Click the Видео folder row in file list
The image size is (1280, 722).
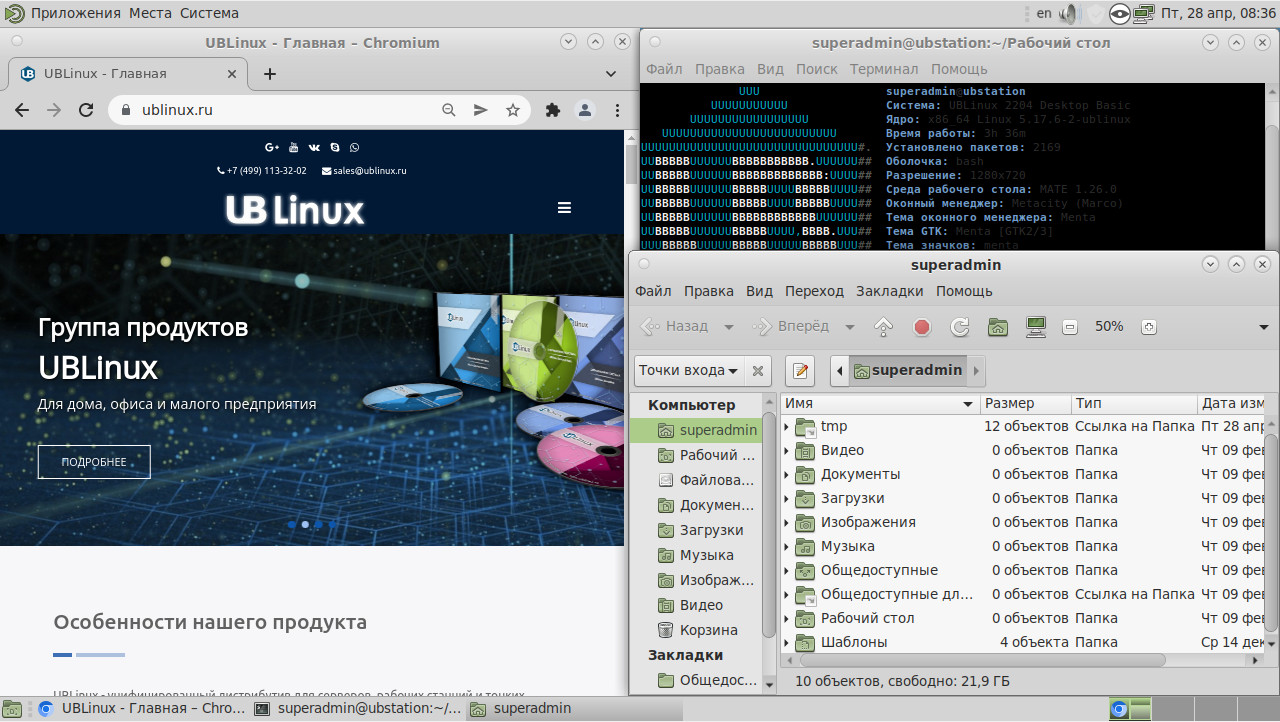[1020, 451]
